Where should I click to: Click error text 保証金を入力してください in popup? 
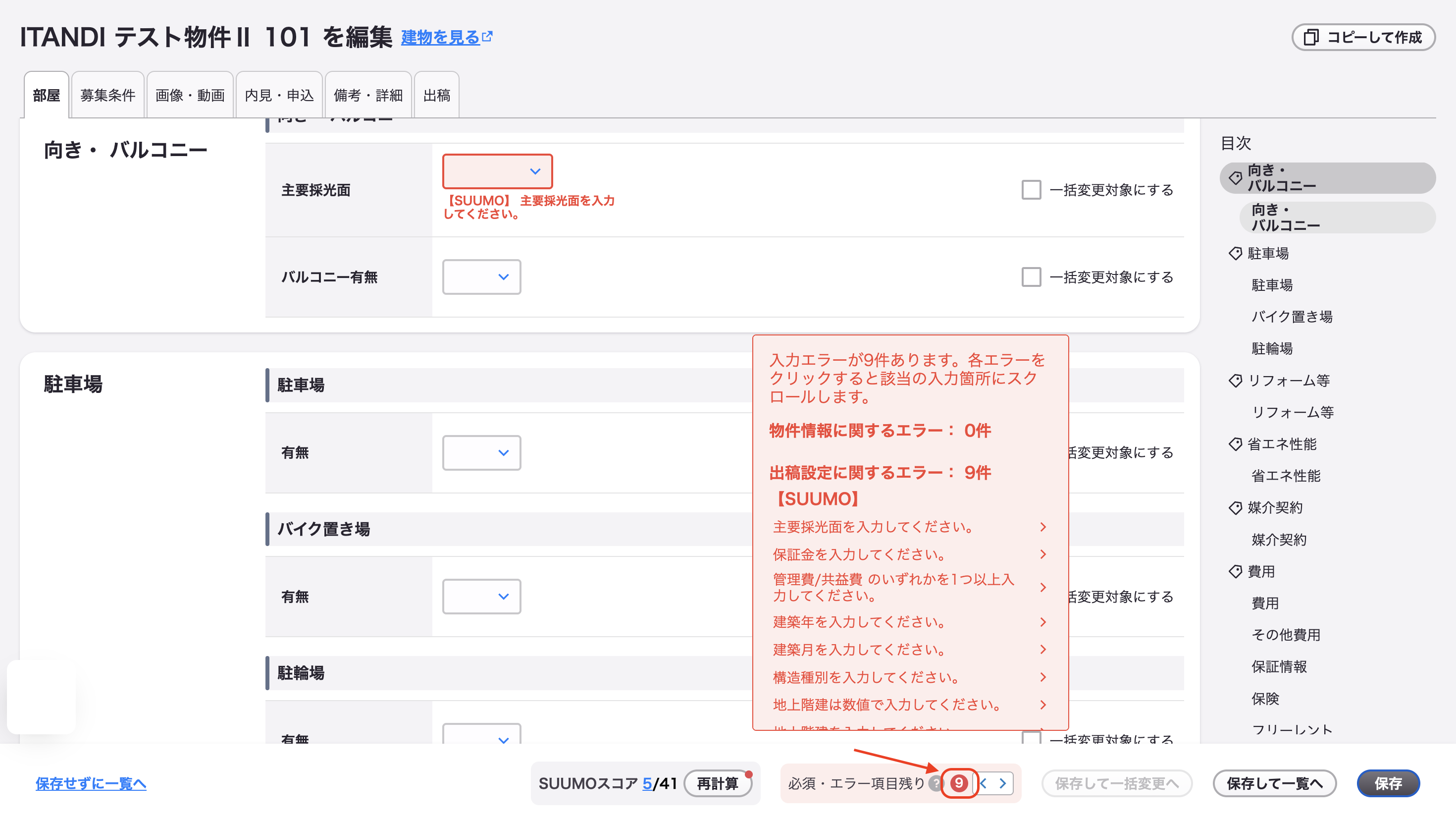point(860,554)
